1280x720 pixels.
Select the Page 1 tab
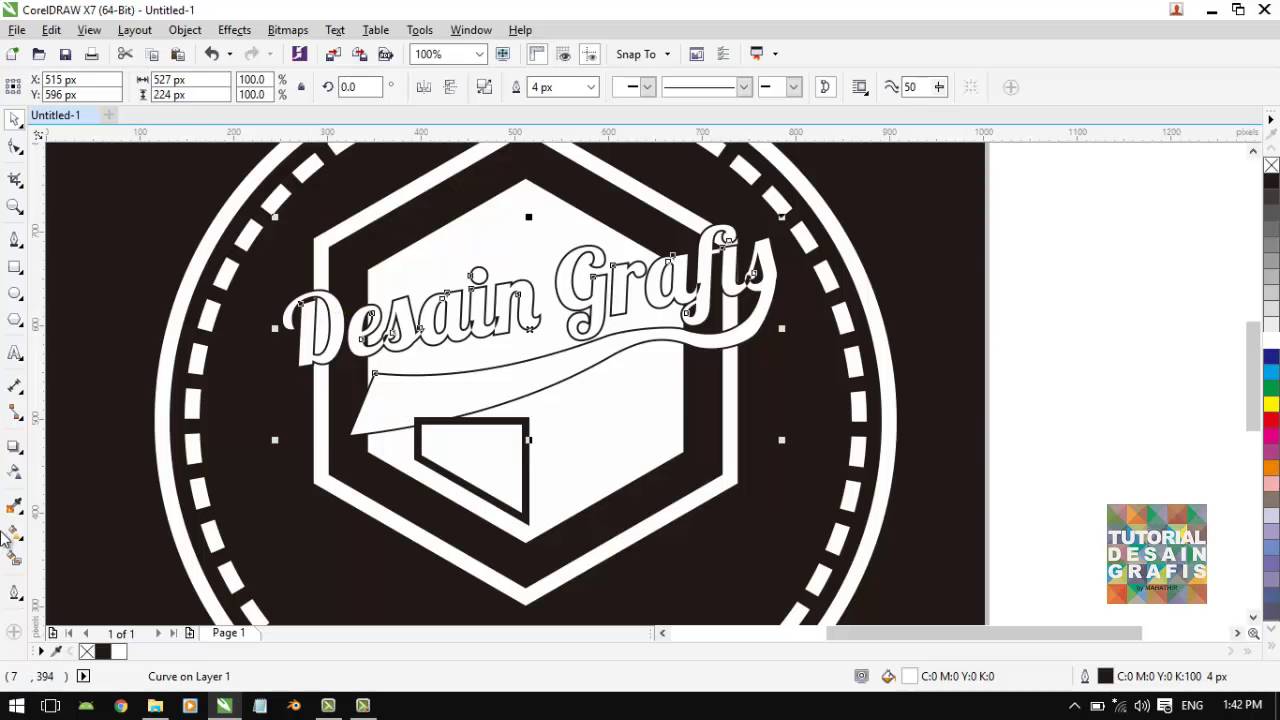(229, 633)
